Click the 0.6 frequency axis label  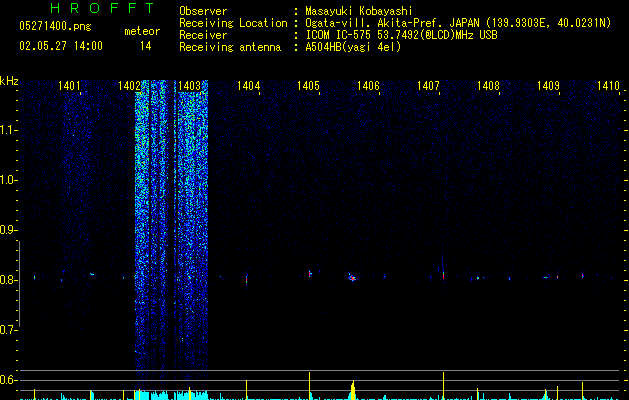point(8,380)
